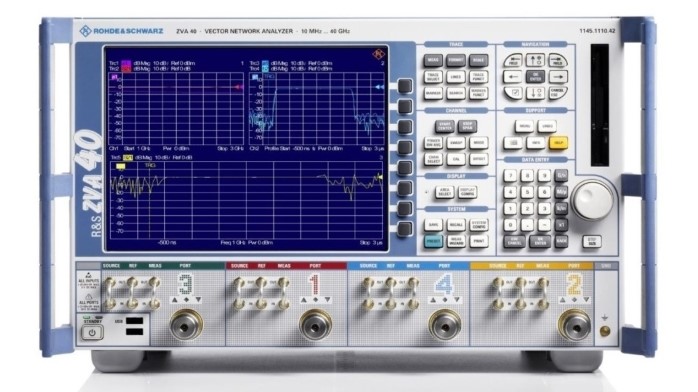
Task: Push the top softkey beside the display
Action: 405,86
